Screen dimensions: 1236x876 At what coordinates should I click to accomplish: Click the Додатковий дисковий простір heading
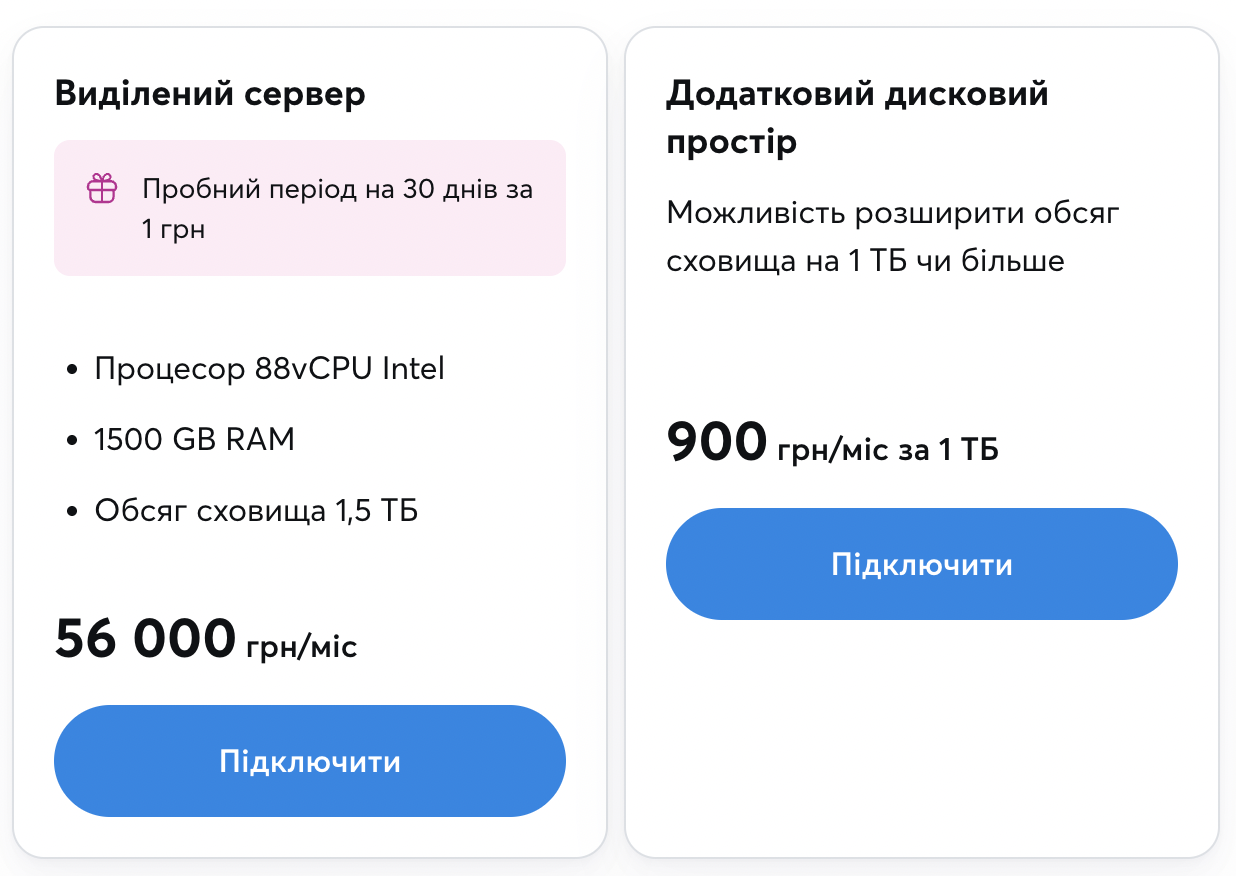857,117
